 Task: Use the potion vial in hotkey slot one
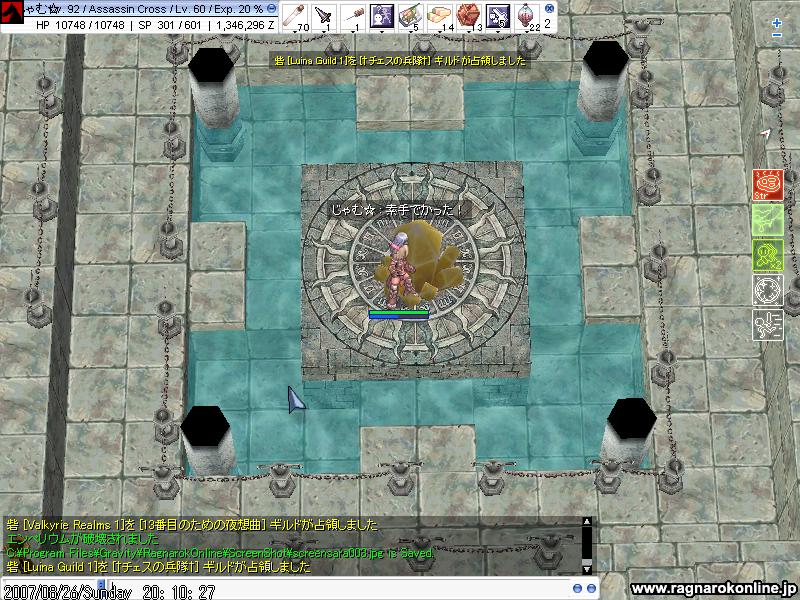[295, 16]
